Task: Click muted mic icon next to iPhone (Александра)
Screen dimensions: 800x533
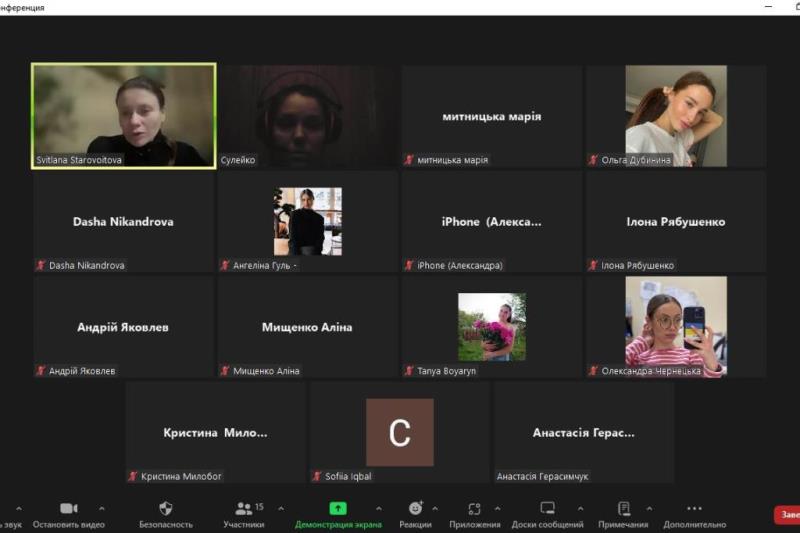Action: point(409,265)
